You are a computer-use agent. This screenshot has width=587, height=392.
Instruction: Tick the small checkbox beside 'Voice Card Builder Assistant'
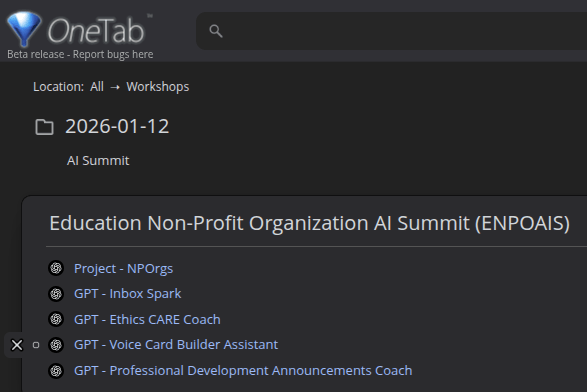tap(36, 345)
